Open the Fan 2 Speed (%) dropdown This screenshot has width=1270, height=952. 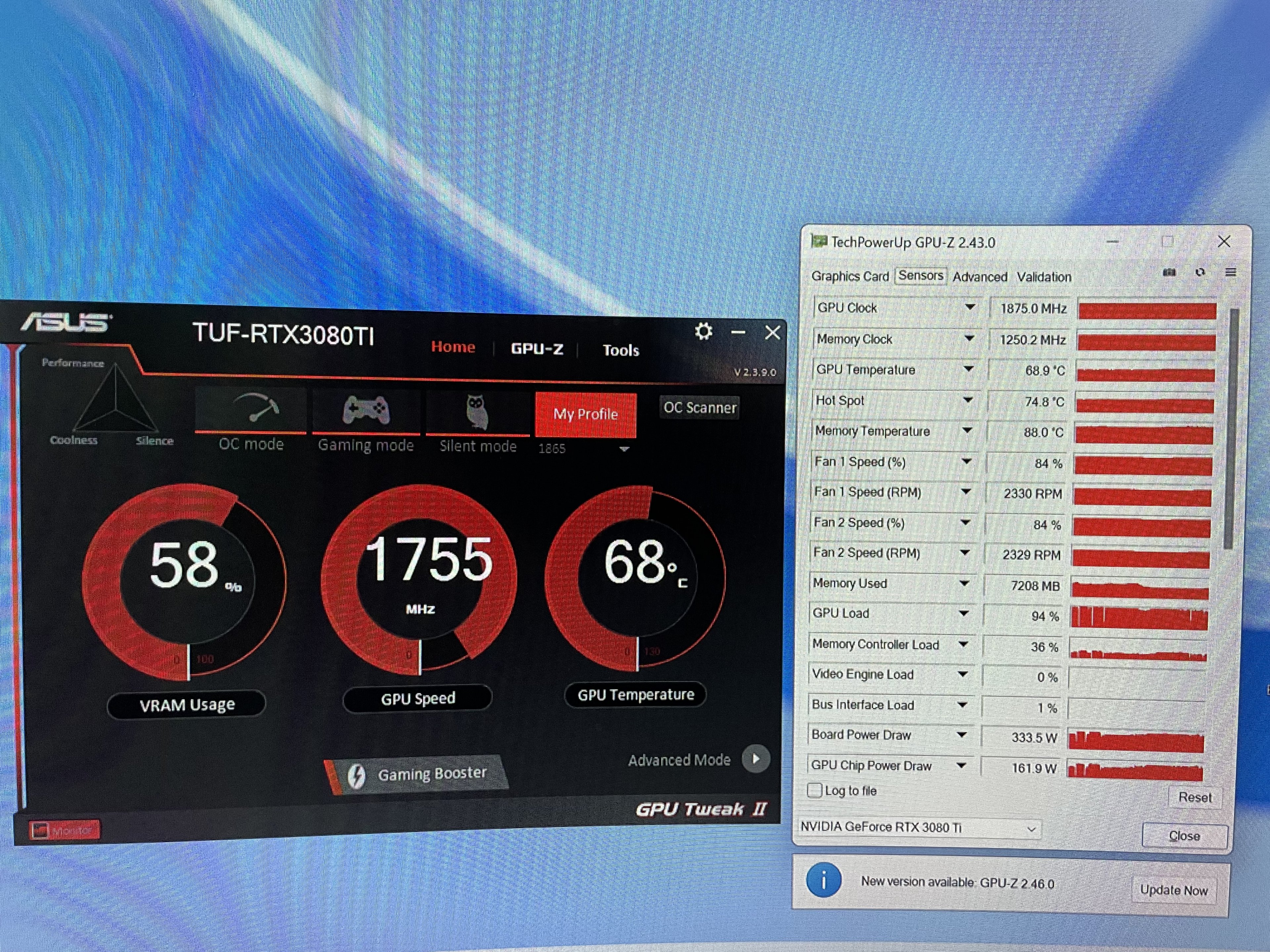tap(966, 522)
